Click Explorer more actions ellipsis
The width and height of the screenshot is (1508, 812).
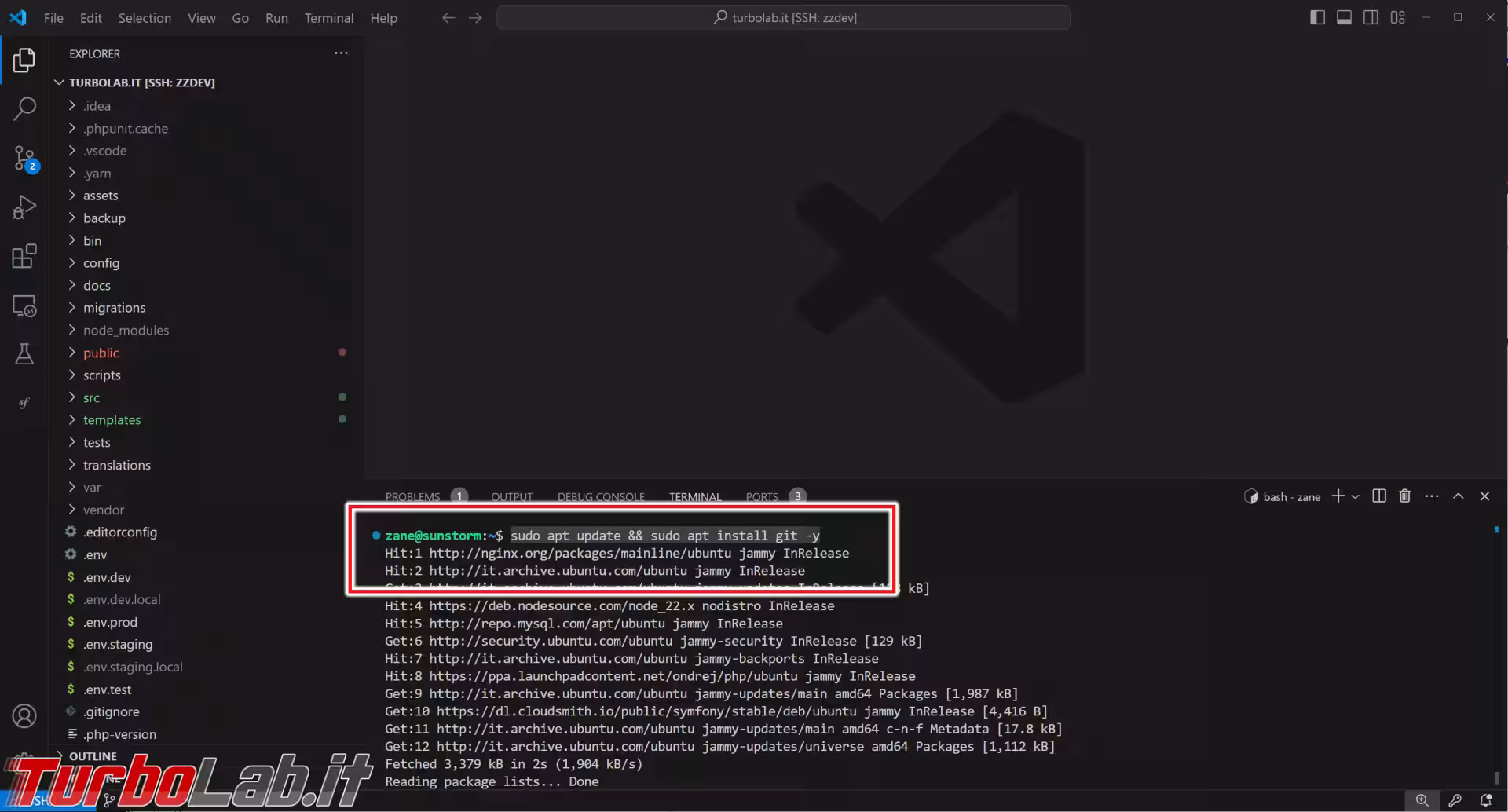341,53
